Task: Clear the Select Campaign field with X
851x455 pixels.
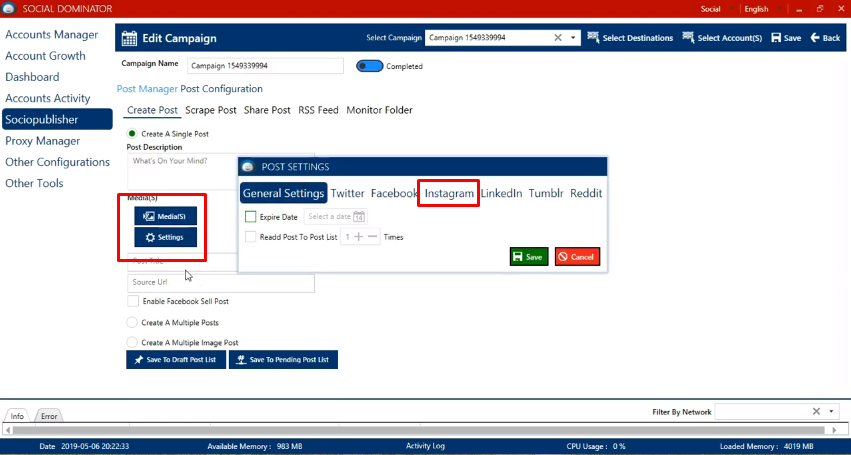Action: click(557, 38)
